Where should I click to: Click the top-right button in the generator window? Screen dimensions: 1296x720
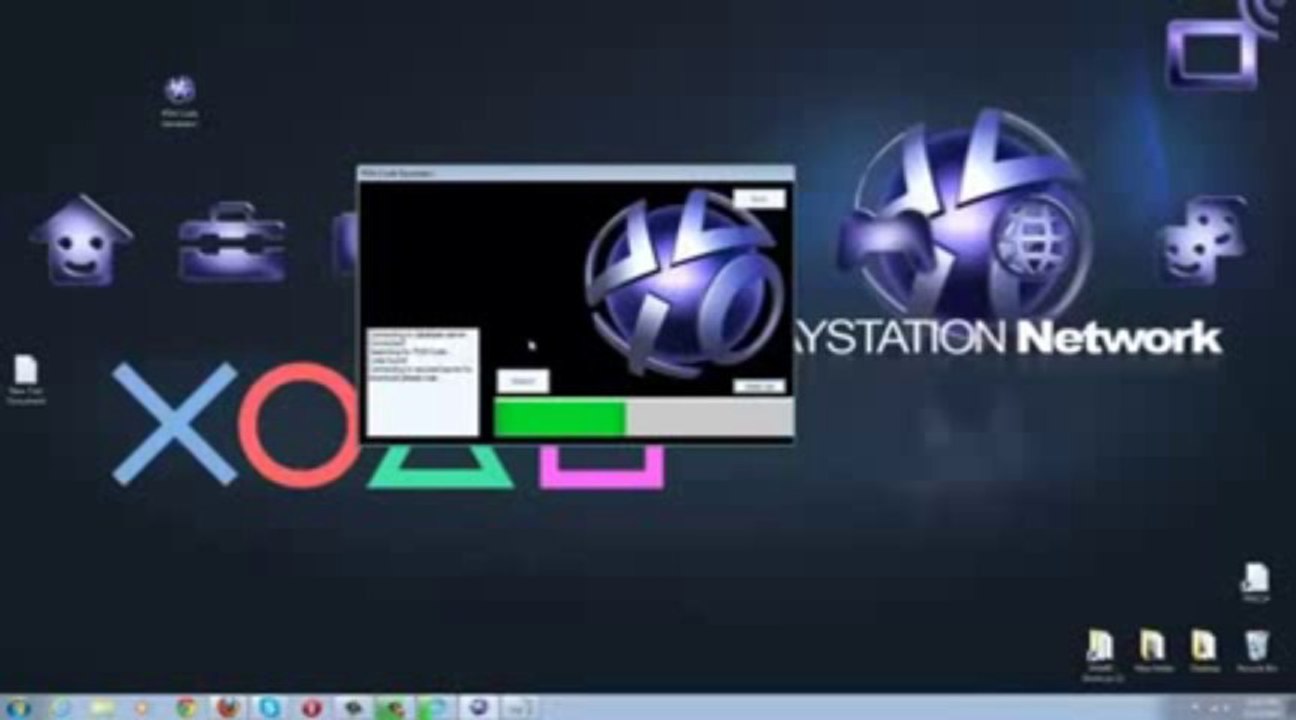759,199
